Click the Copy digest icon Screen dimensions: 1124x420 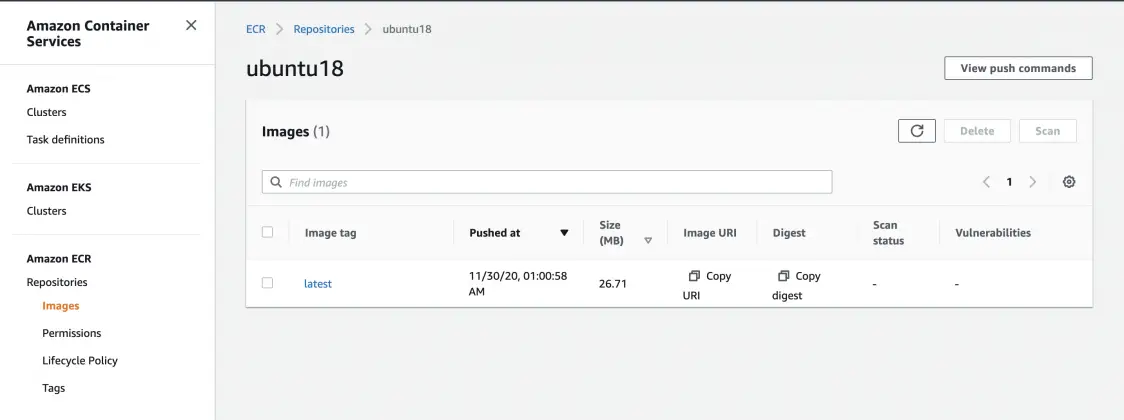click(784, 276)
